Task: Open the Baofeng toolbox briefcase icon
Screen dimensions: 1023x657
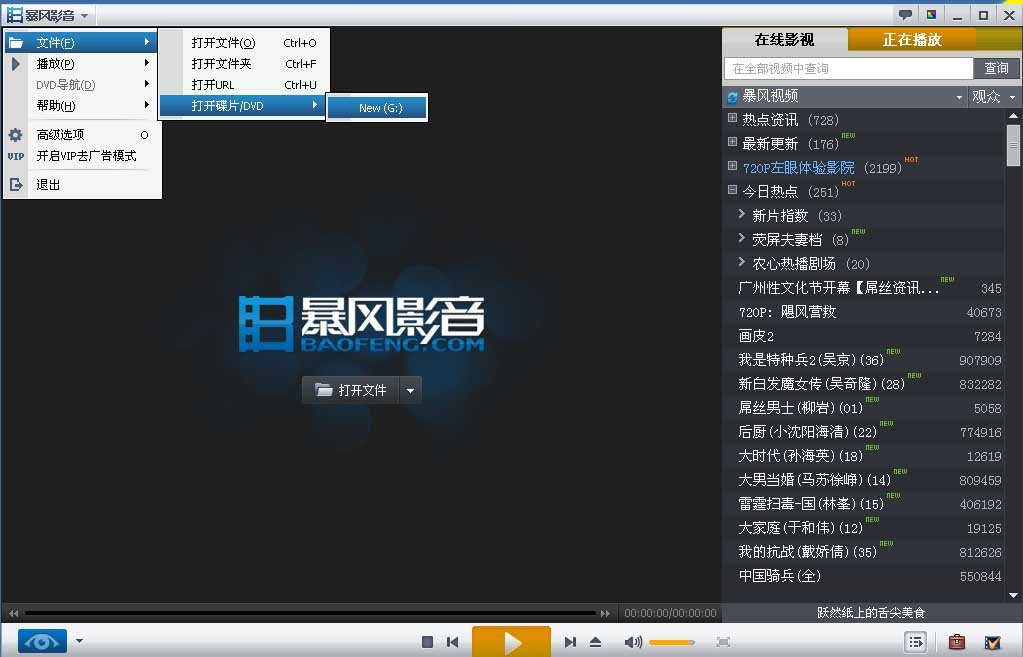Action: pyautogui.click(x=956, y=641)
